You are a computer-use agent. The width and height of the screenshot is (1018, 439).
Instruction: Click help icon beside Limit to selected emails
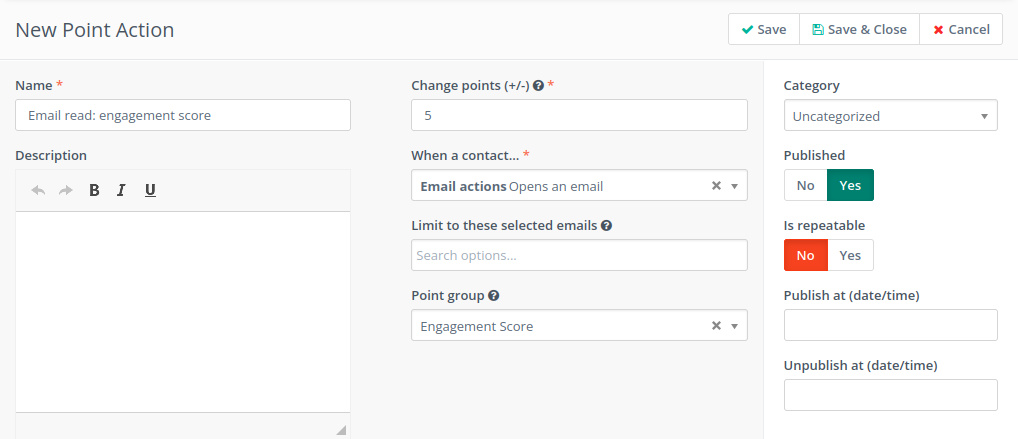pos(607,226)
